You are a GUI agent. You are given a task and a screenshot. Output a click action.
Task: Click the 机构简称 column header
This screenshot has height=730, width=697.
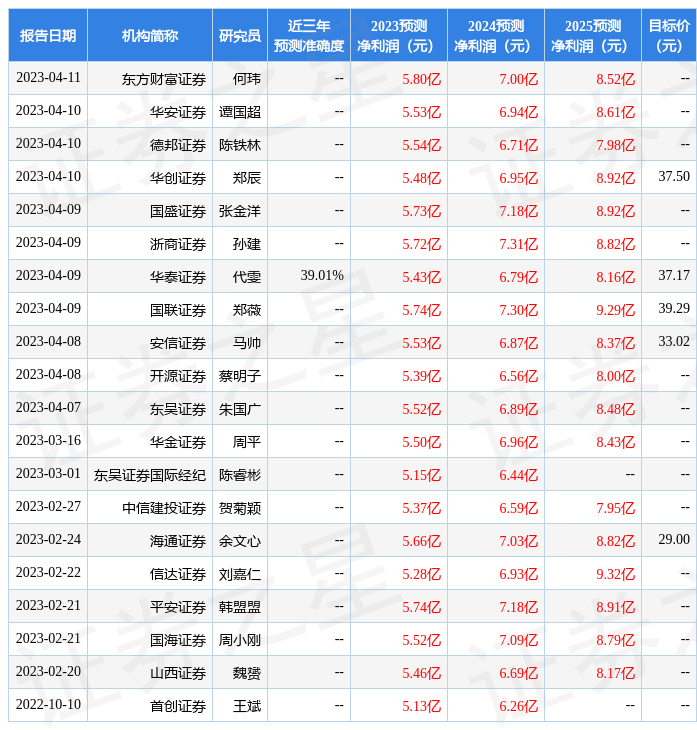[150, 36]
